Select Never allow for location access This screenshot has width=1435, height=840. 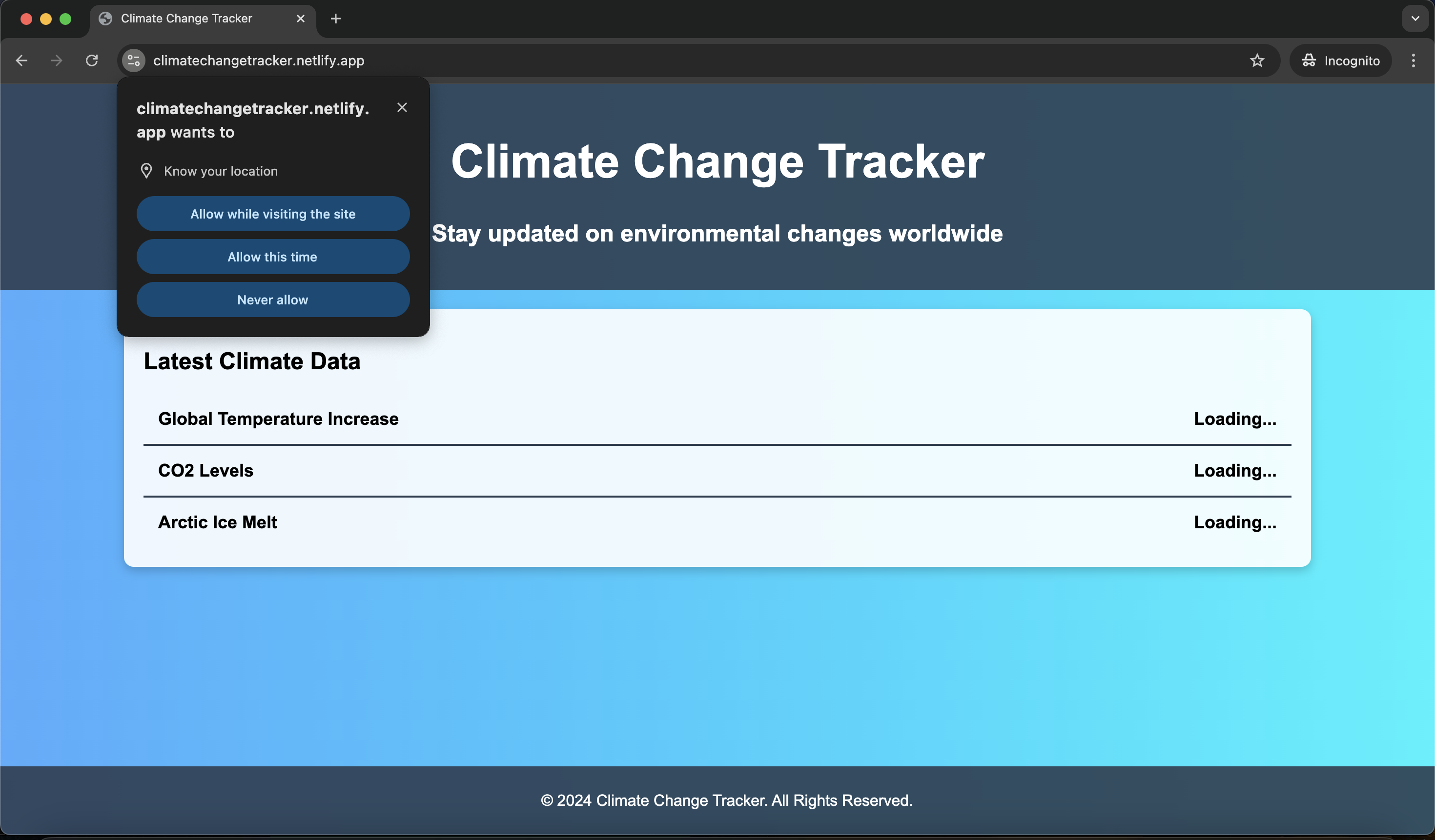point(273,300)
